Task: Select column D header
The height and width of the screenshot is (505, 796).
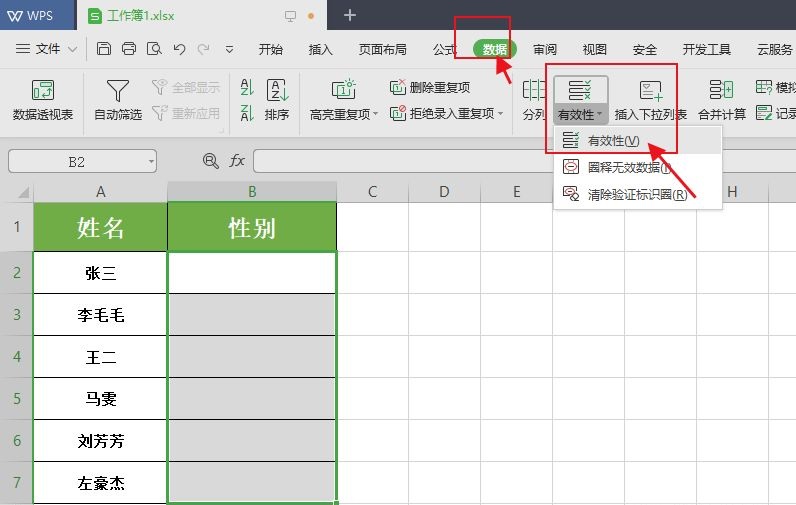Action: pos(444,192)
